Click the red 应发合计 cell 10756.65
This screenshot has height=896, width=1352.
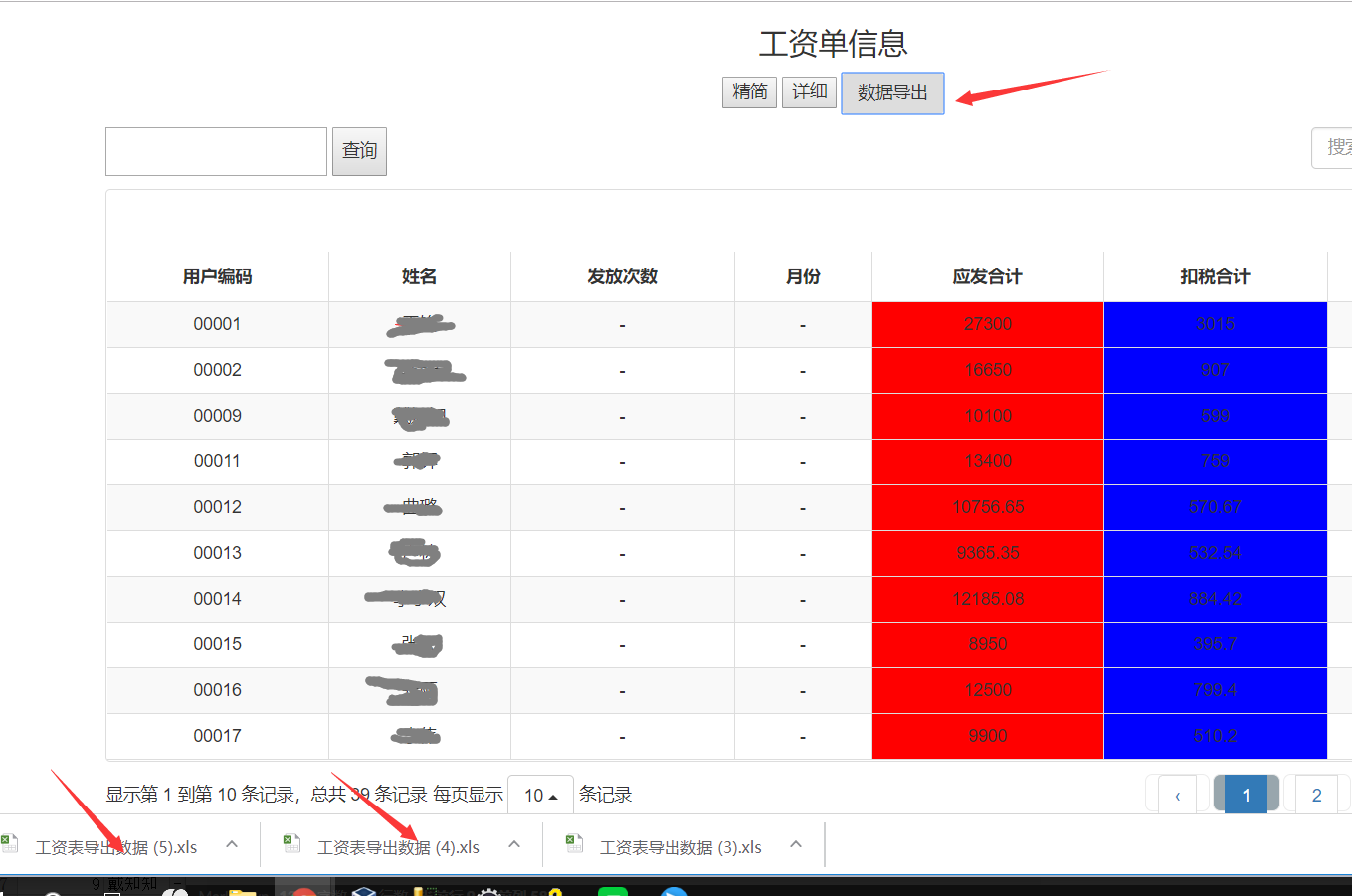click(988, 507)
